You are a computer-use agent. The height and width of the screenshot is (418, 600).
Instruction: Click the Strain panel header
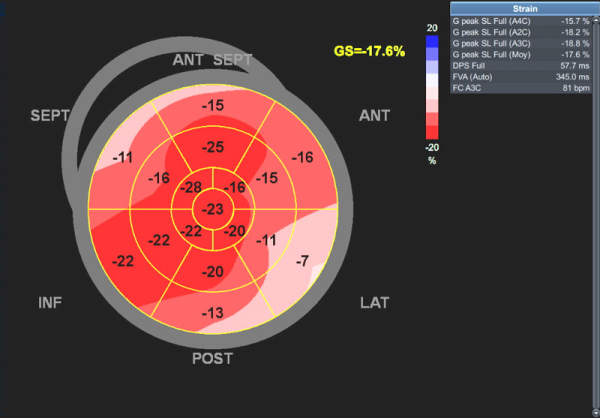pyautogui.click(x=523, y=8)
